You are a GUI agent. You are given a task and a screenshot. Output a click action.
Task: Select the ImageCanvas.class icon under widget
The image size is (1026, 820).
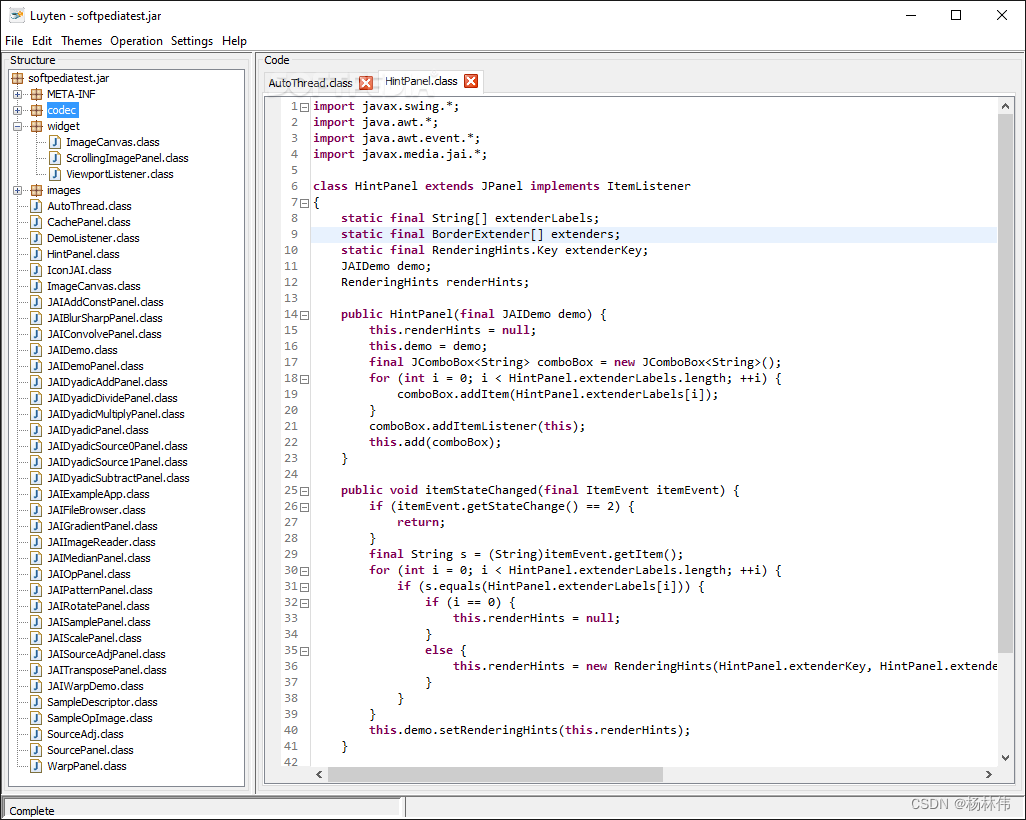click(x=53, y=142)
